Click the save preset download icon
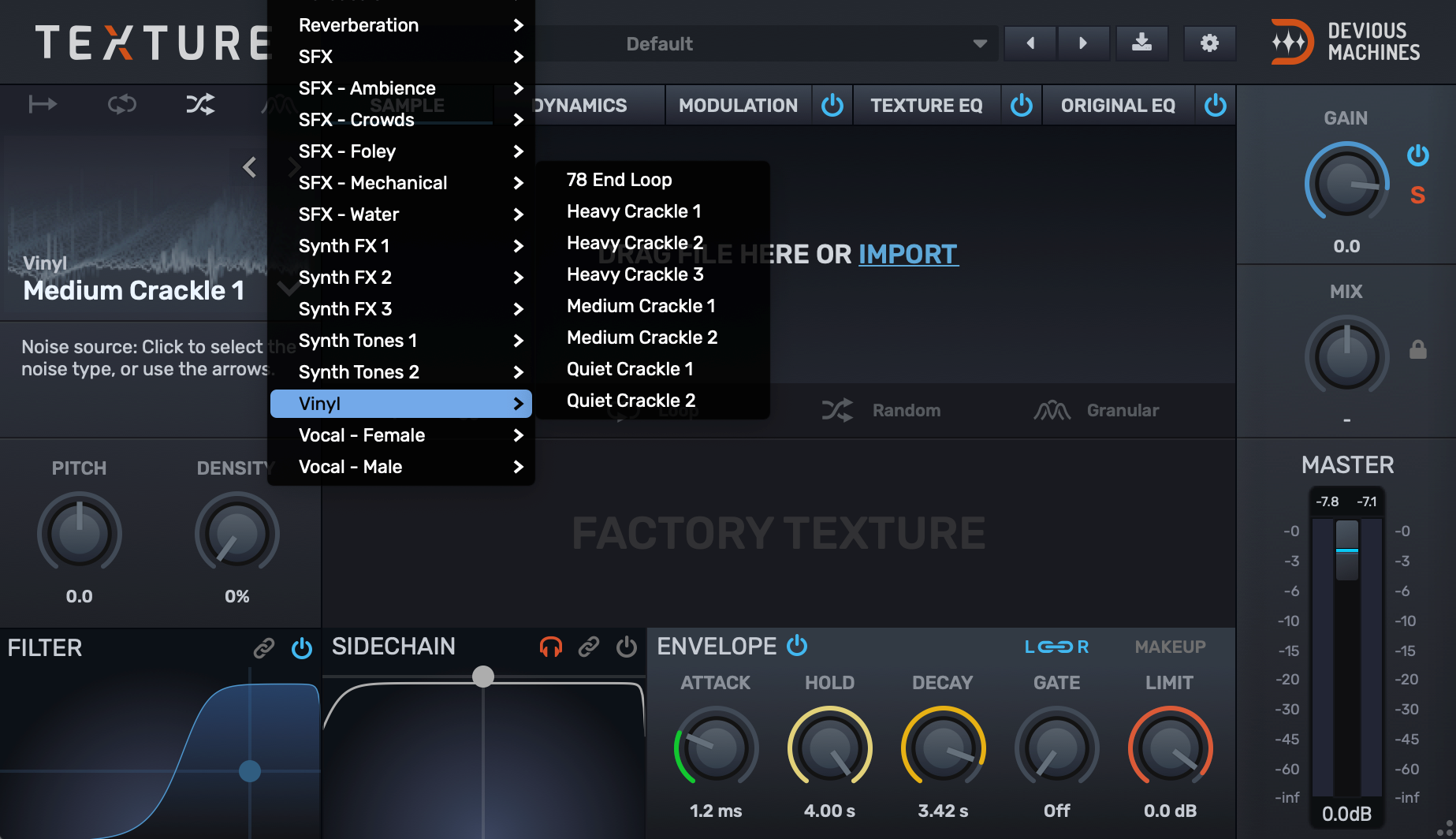The height and width of the screenshot is (839, 1456). click(x=1141, y=43)
